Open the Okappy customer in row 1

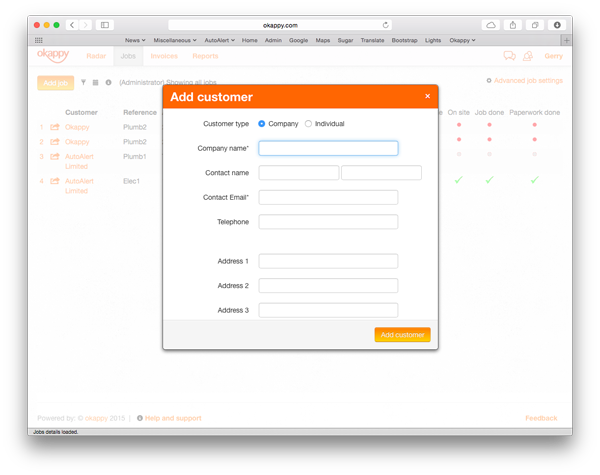77,127
